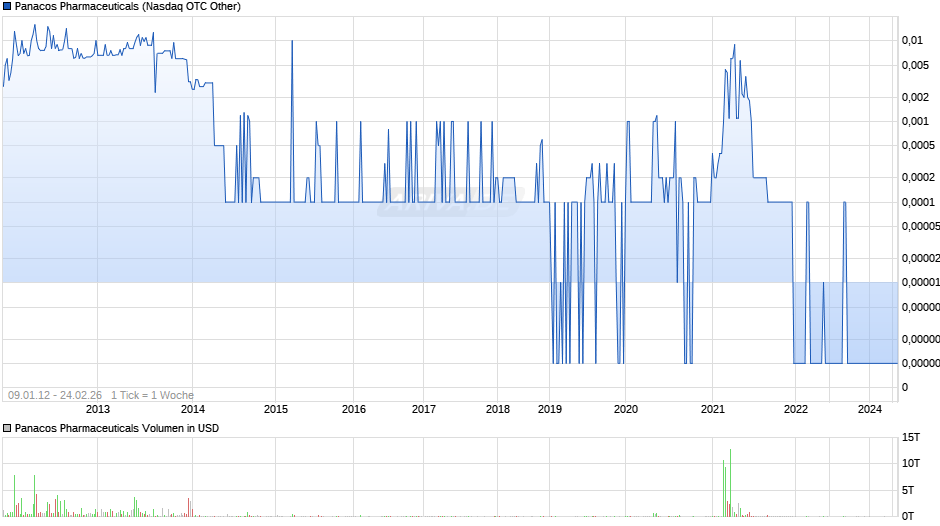The image size is (940, 526).
Task: Click the blue Panacos Pharmaceuticals legend square
Action: (x=7, y=7)
